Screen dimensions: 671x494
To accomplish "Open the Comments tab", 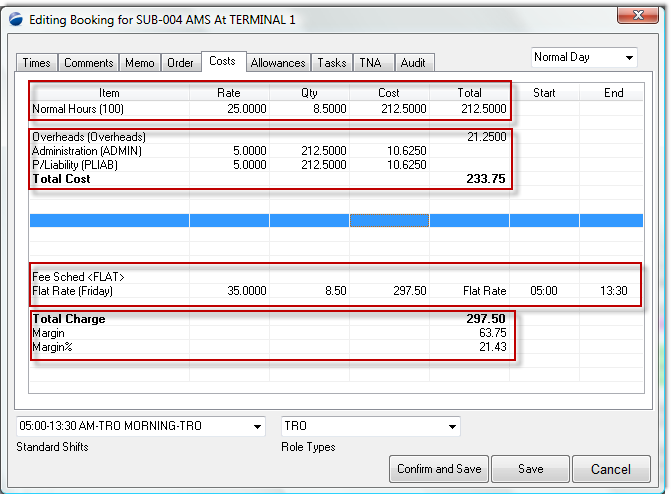I will [89, 63].
